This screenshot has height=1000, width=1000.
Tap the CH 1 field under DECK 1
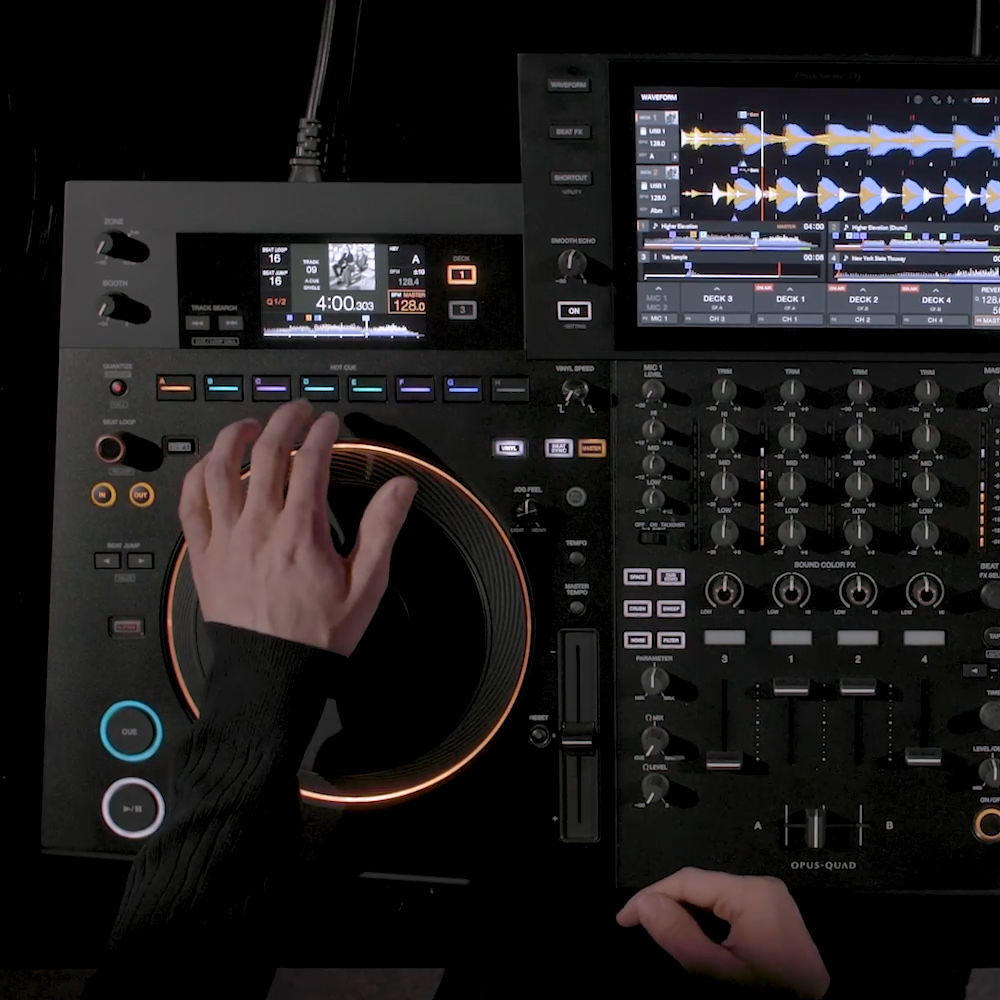click(790, 319)
